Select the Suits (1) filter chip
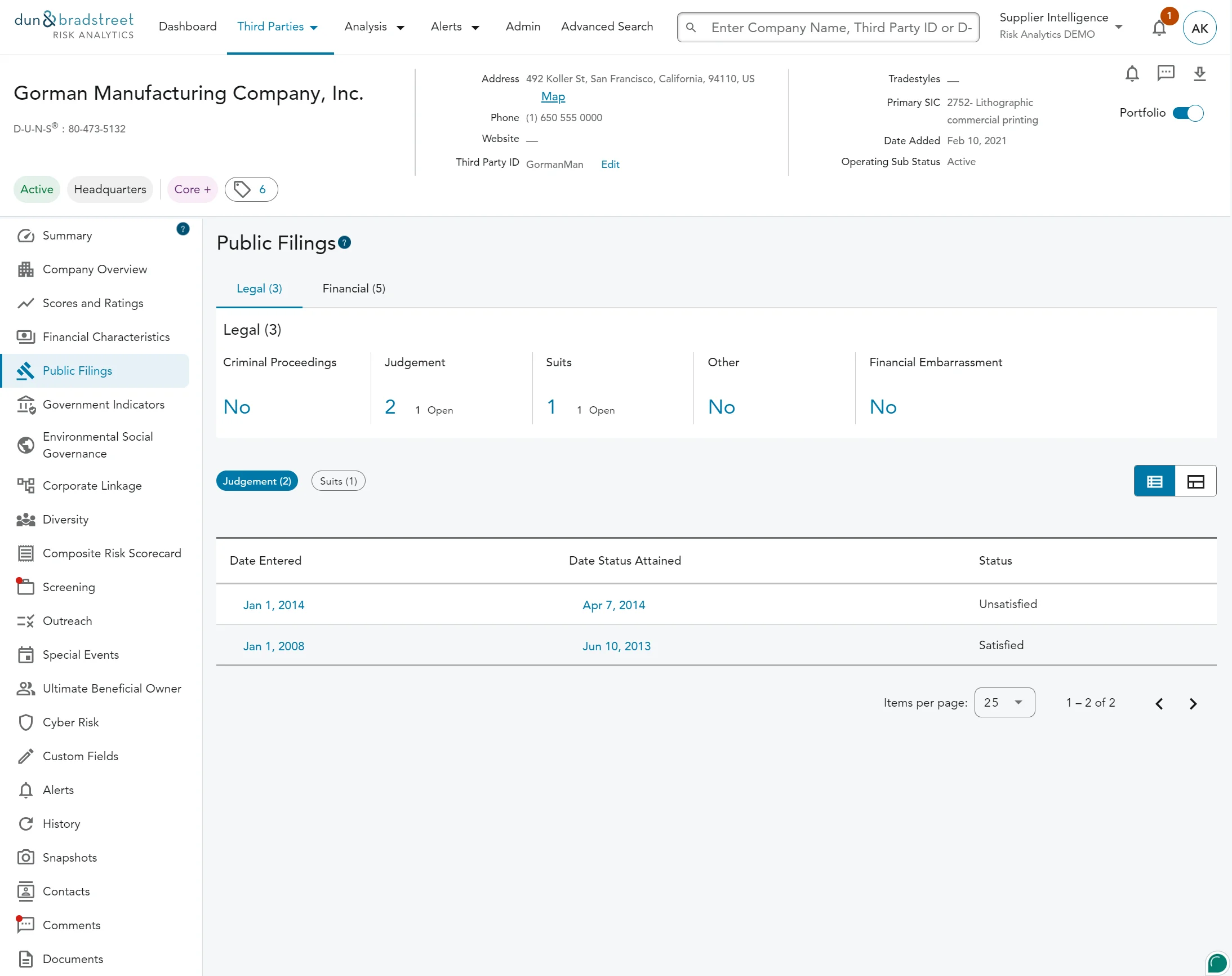The height and width of the screenshot is (976, 1232). point(338,481)
